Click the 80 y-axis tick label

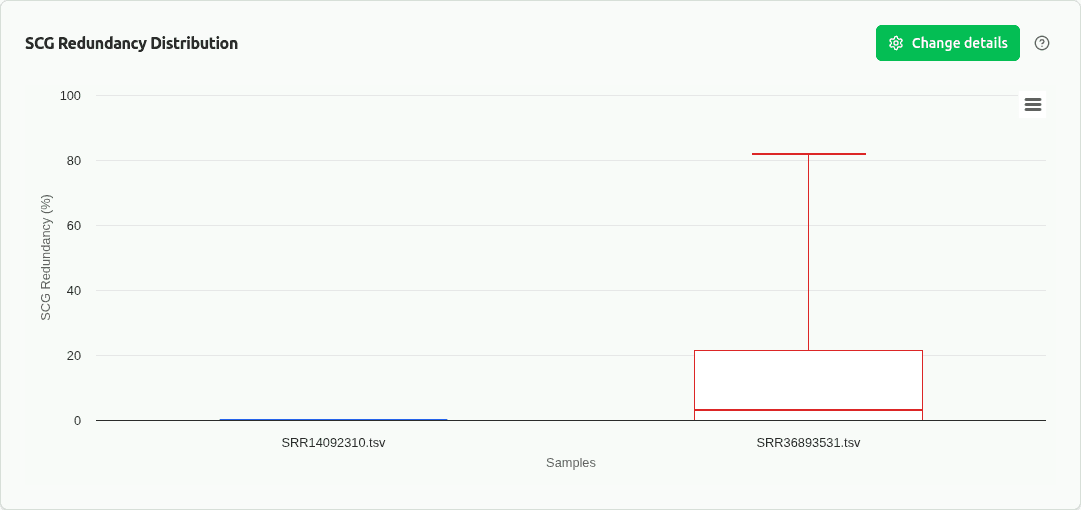73,160
